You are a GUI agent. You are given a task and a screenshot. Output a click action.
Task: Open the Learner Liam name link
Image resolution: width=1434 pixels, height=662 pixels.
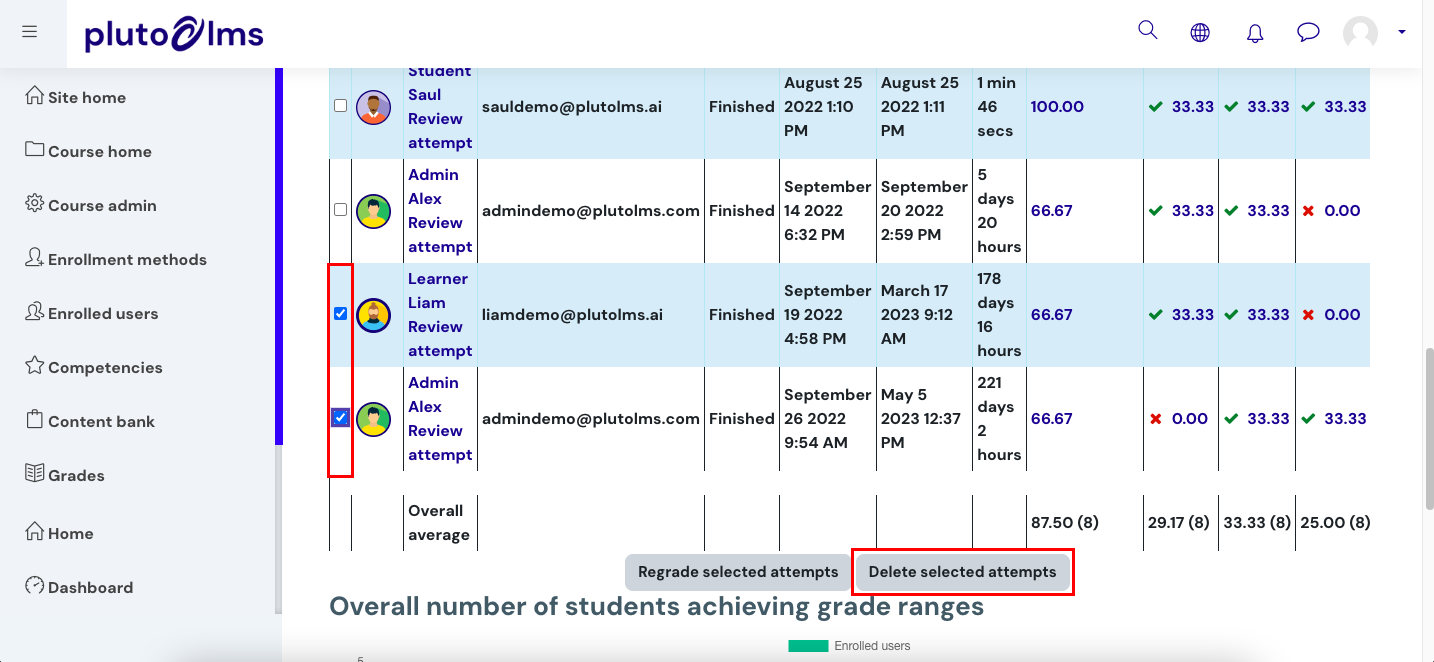click(x=438, y=291)
